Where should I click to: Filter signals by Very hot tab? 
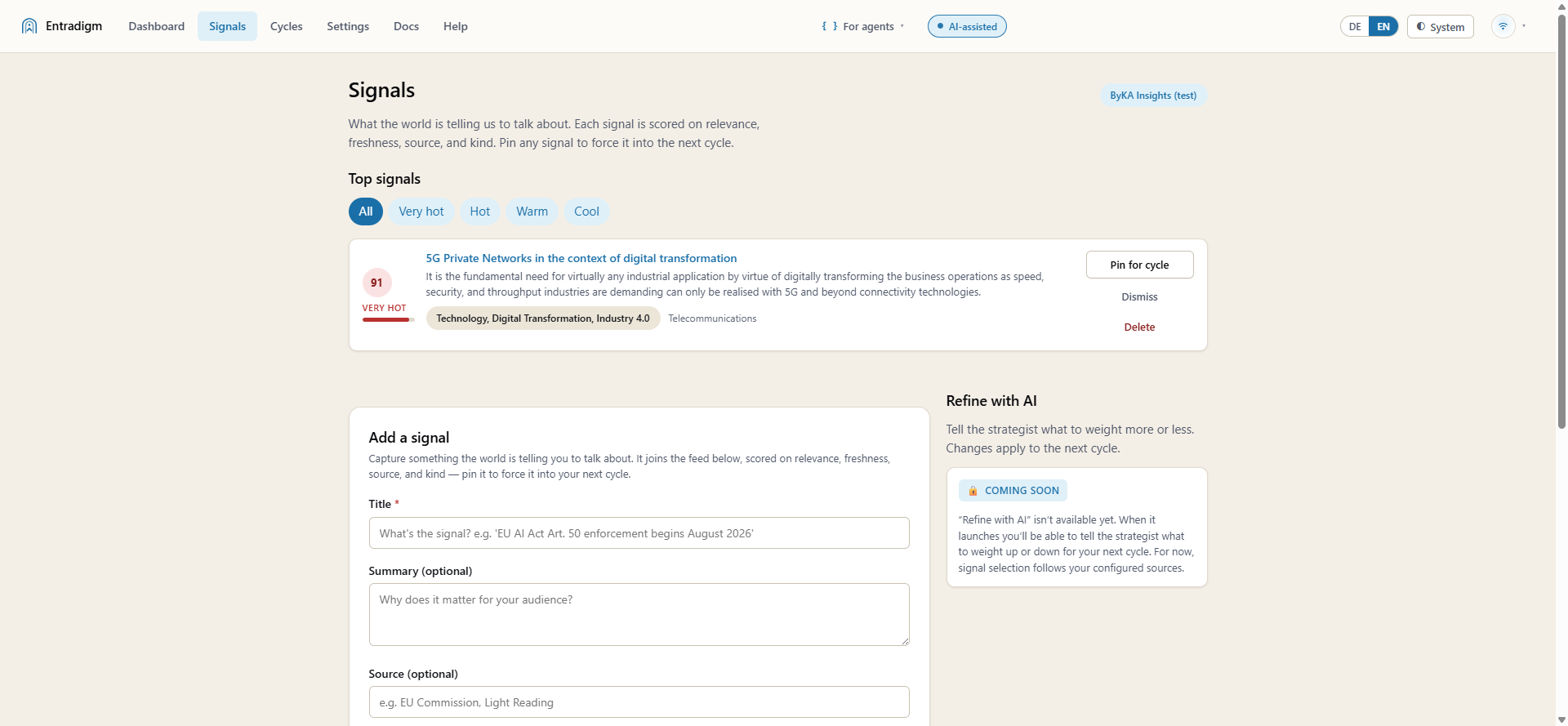[x=421, y=212]
